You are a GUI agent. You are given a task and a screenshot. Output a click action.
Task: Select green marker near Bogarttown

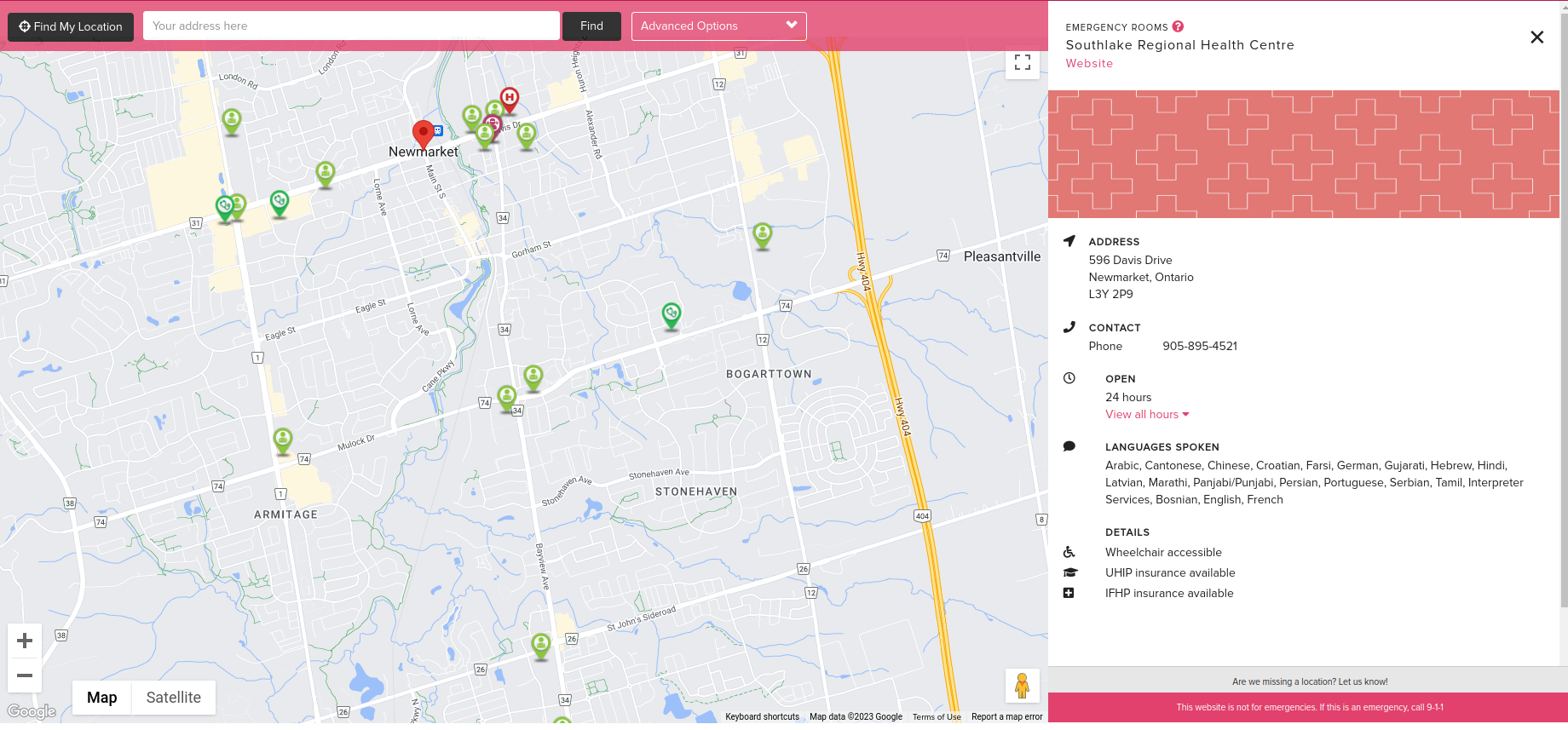click(672, 316)
